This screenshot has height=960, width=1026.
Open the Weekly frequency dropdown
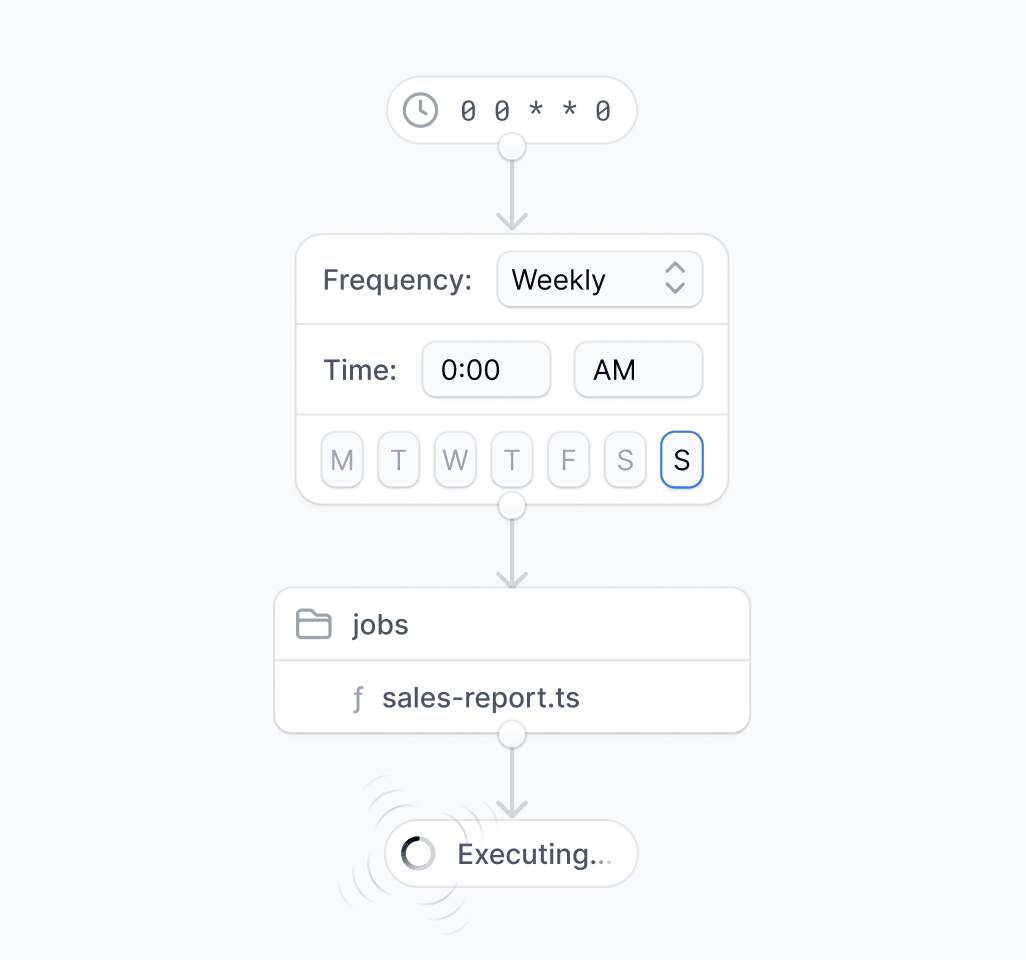(x=600, y=279)
